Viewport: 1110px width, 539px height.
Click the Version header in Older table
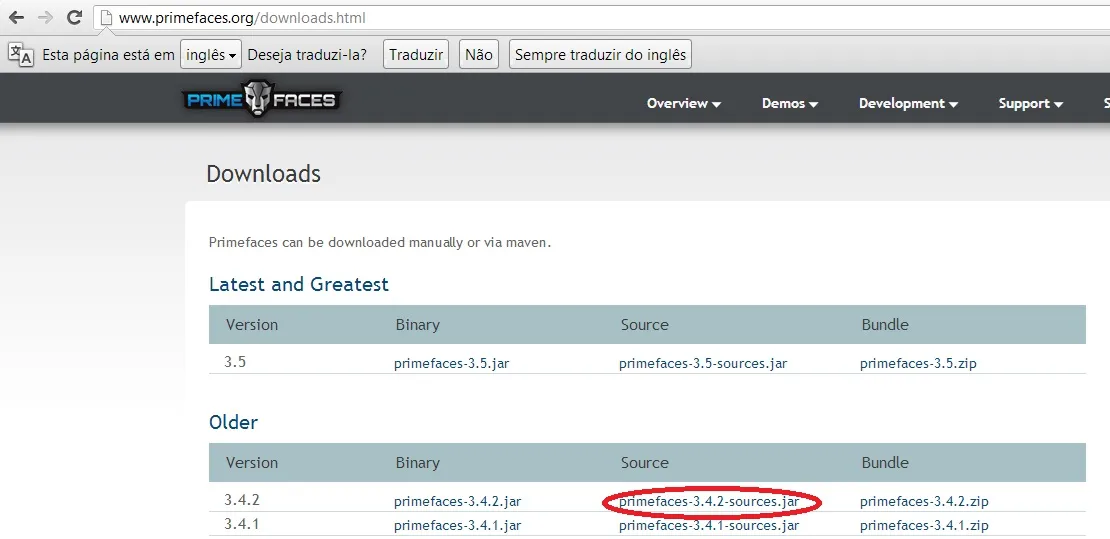pos(252,463)
